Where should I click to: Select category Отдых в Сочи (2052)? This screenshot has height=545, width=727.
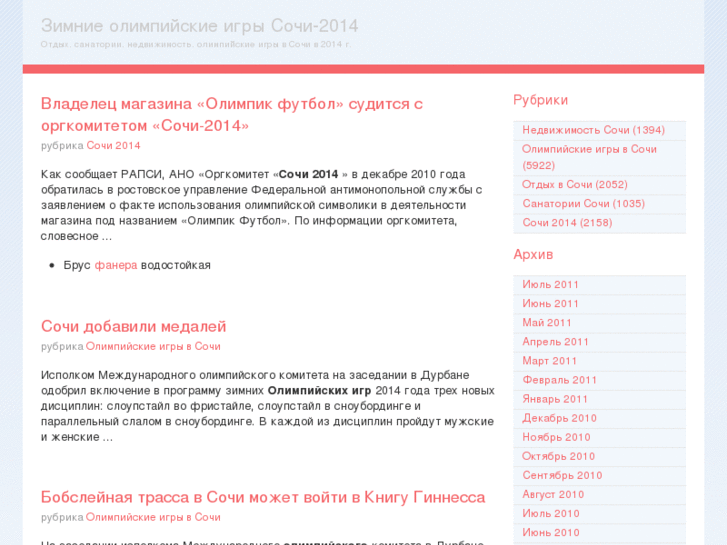(575, 185)
